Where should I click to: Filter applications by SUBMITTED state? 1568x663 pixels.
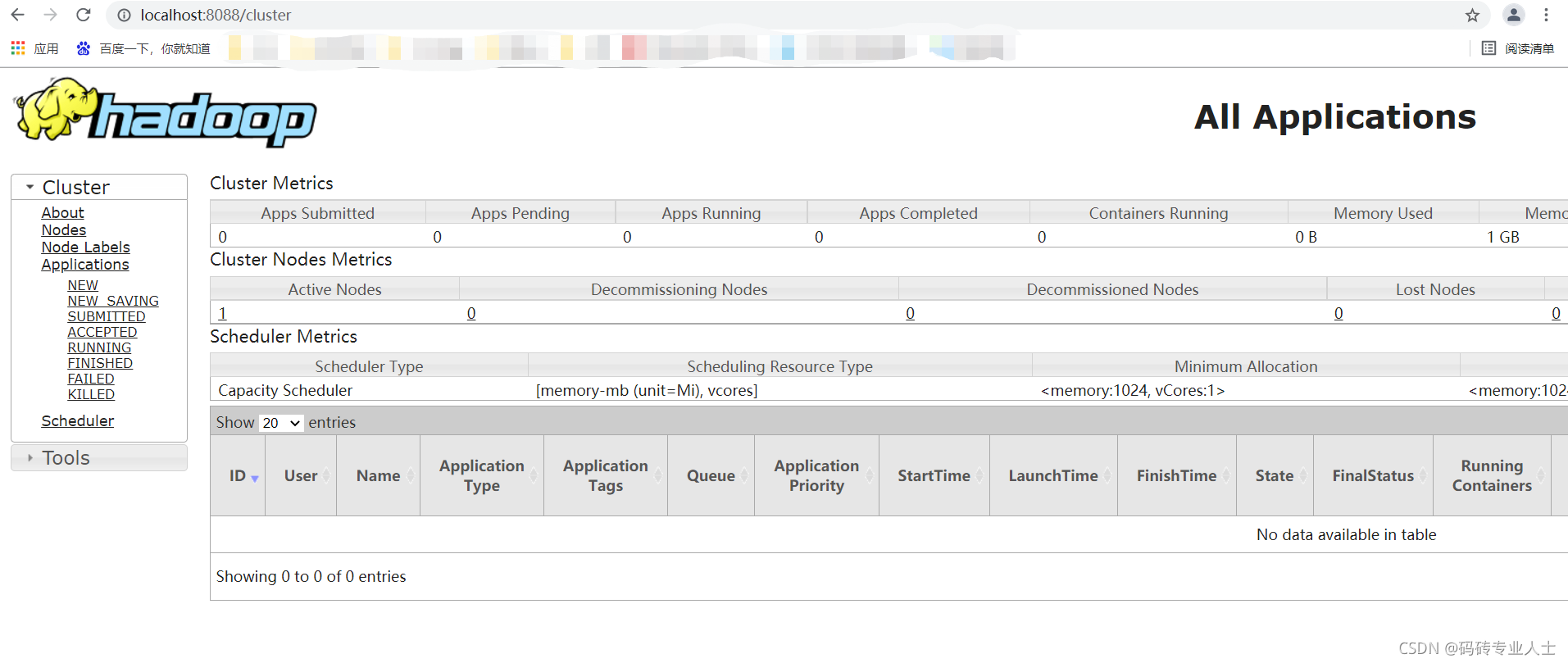click(x=107, y=316)
